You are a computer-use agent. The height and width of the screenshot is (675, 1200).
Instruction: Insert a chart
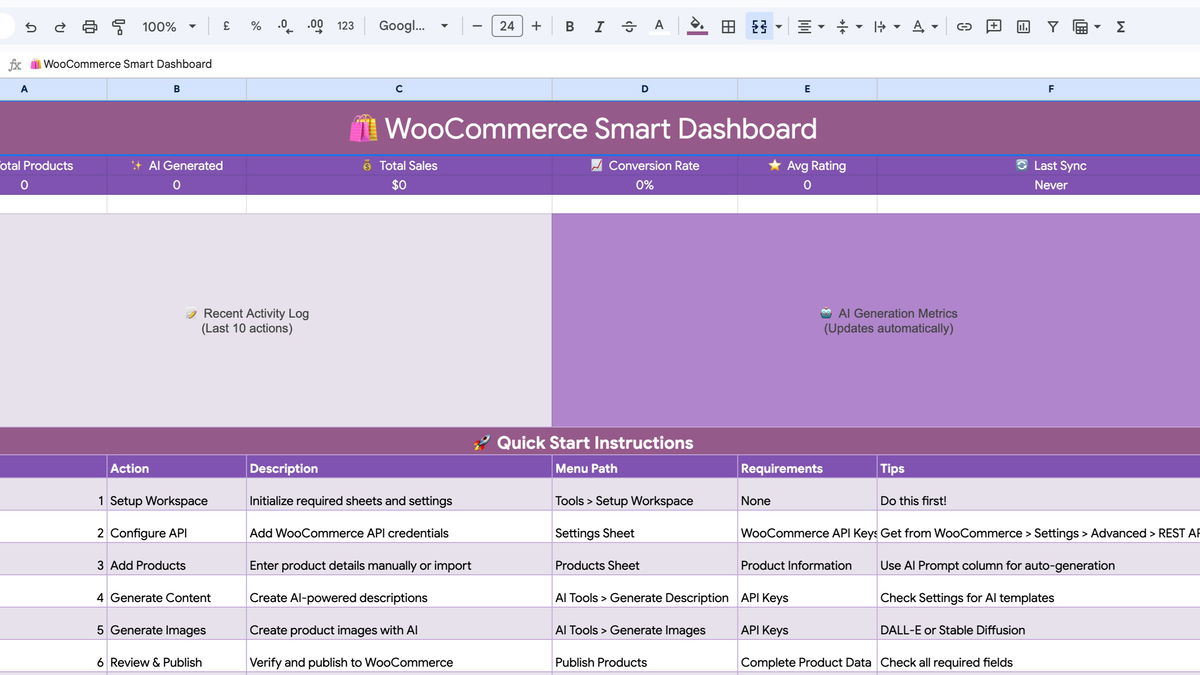[1023, 26]
